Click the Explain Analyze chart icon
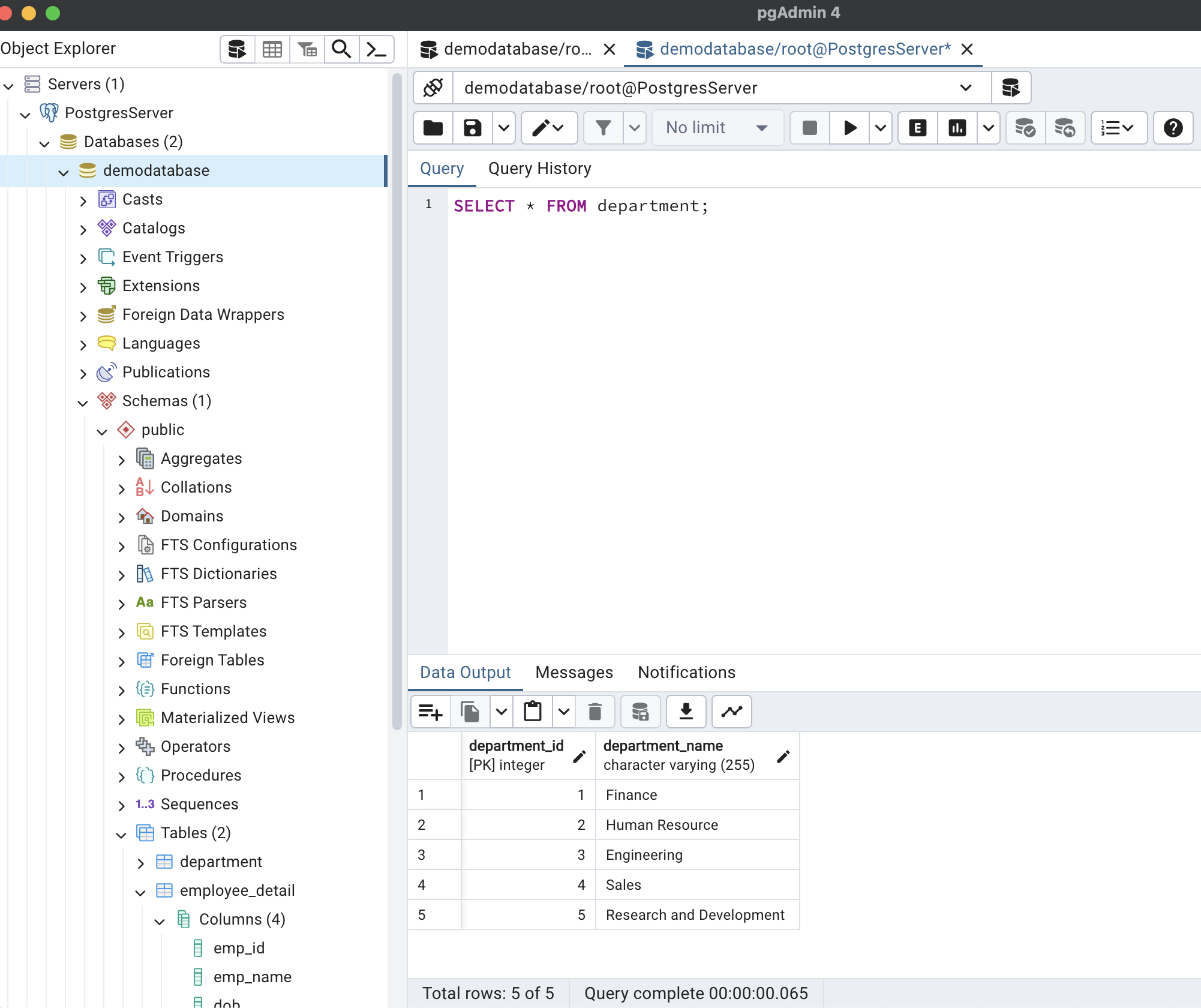The width and height of the screenshot is (1201, 1008). 957,128
